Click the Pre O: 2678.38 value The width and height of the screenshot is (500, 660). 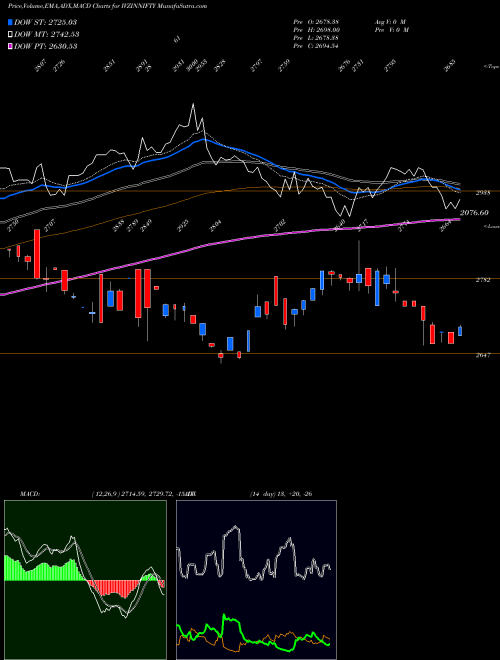click(316, 21)
